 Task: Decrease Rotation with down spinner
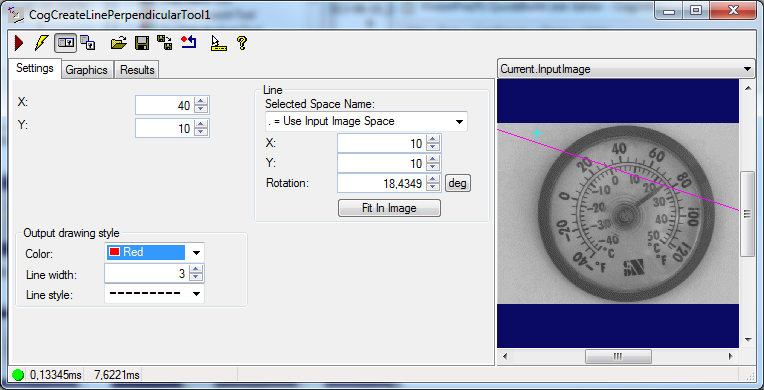coord(433,188)
